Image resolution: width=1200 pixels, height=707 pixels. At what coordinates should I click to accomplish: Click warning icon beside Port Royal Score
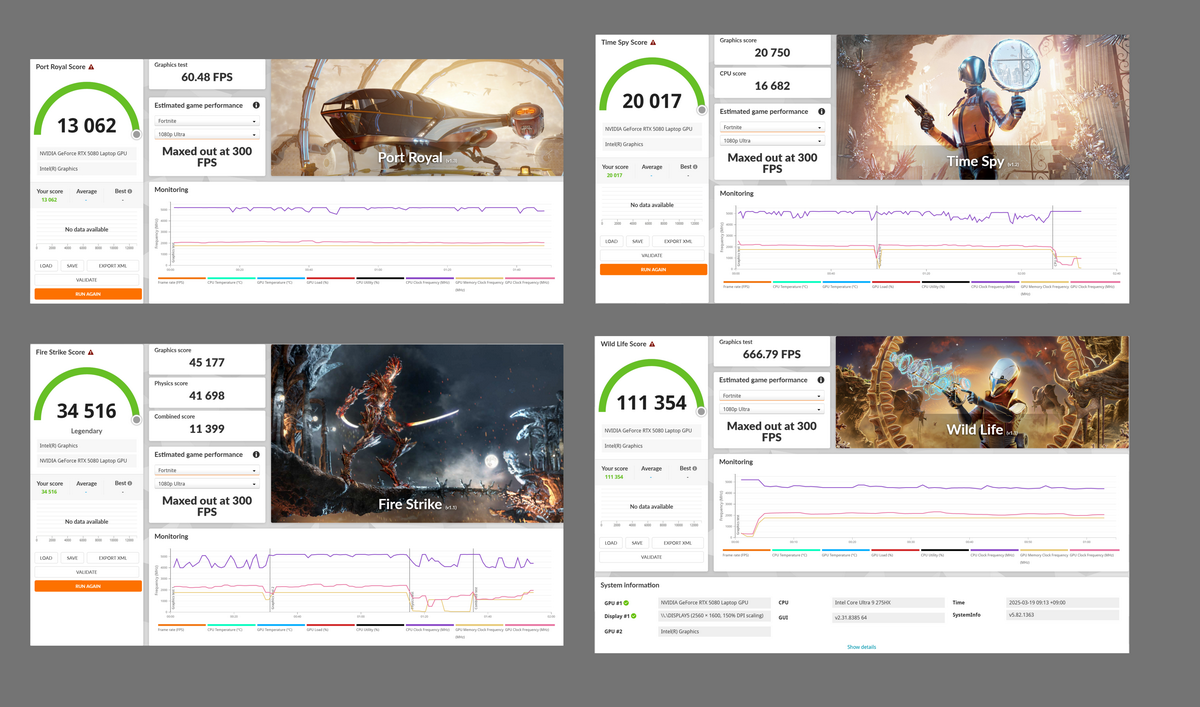91,67
